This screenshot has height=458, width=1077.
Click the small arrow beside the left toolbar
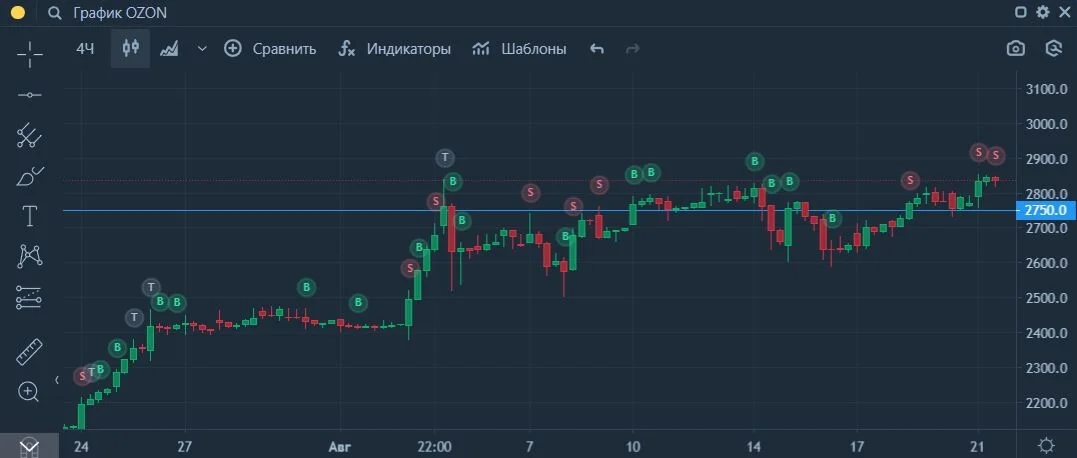pyautogui.click(x=58, y=380)
